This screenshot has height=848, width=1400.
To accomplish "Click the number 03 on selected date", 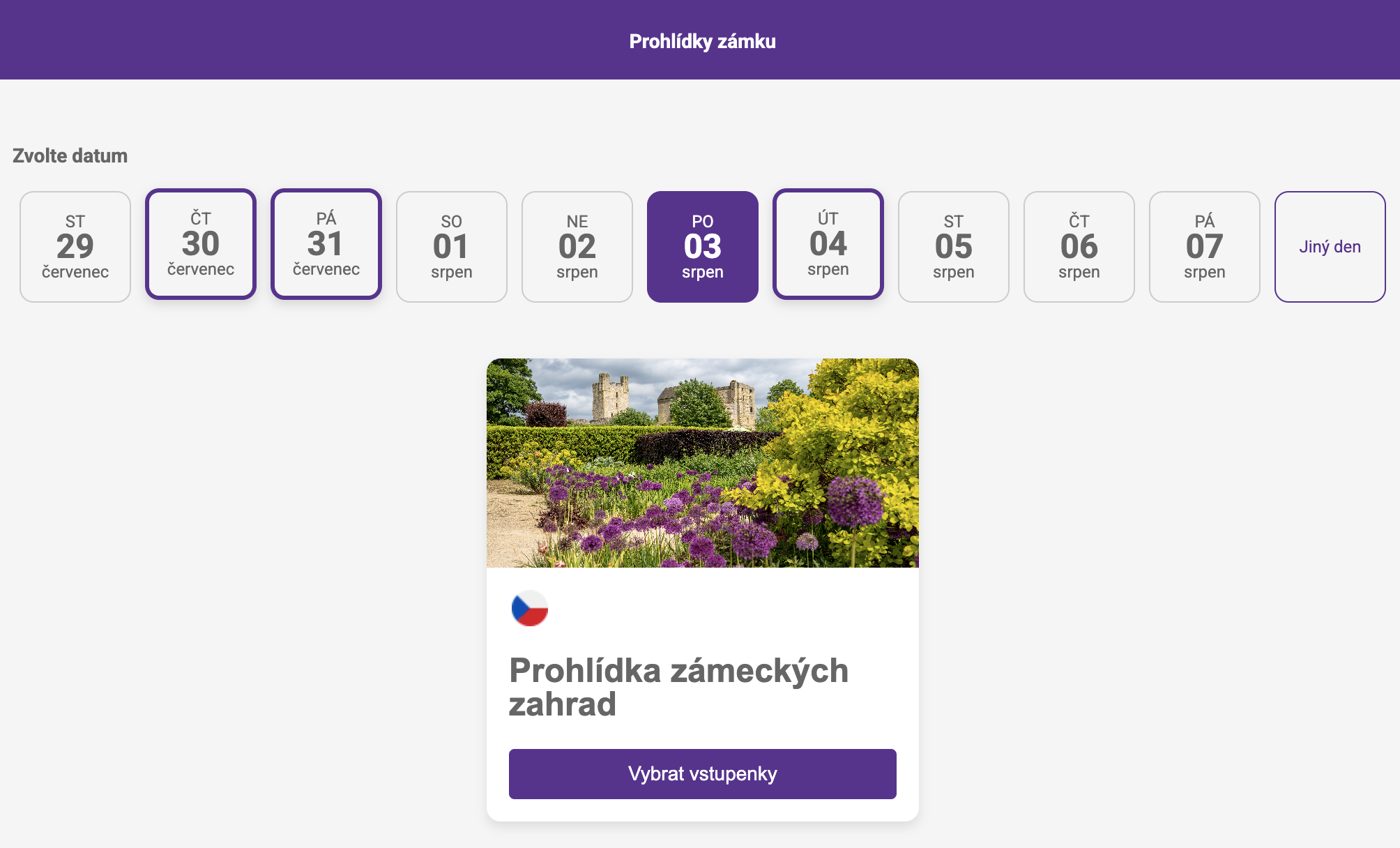I will [x=703, y=246].
